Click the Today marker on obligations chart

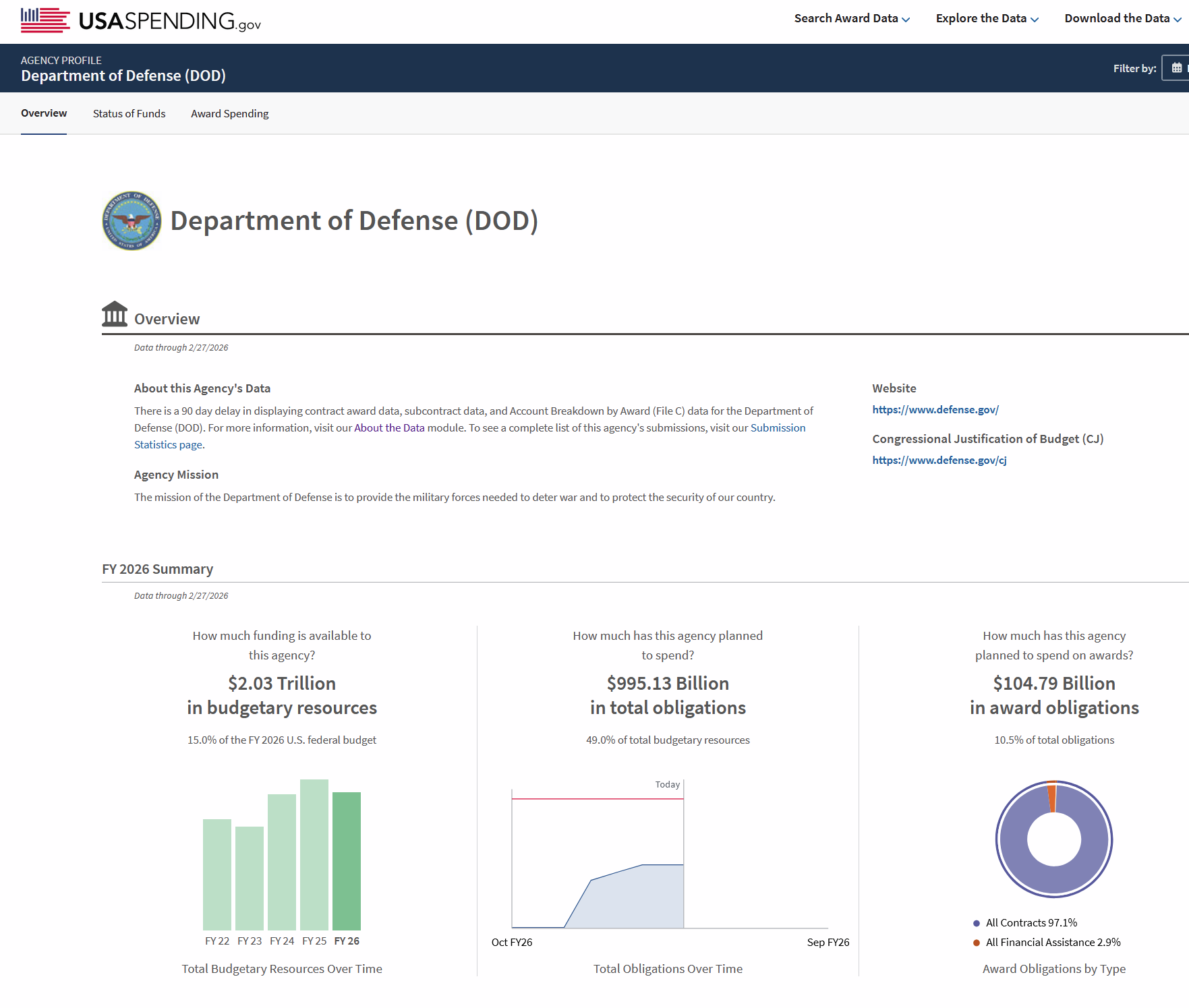pos(668,784)
